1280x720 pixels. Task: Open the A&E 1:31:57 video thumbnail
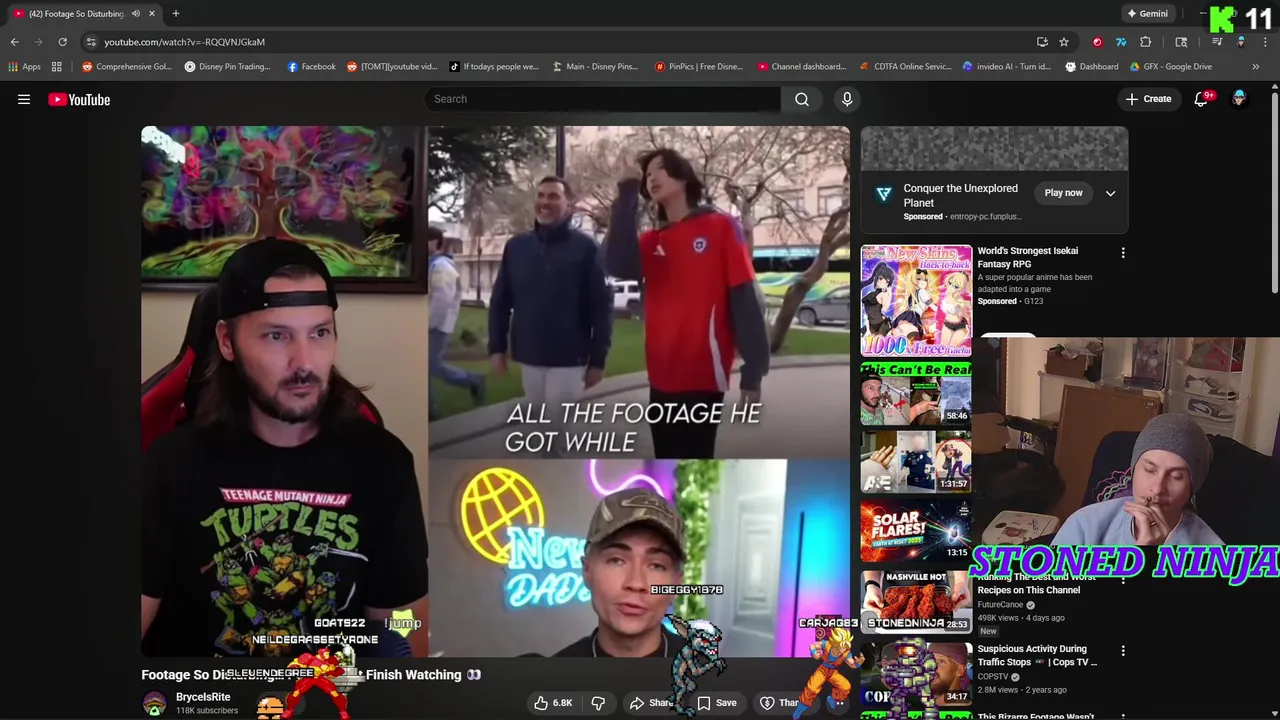916,461
